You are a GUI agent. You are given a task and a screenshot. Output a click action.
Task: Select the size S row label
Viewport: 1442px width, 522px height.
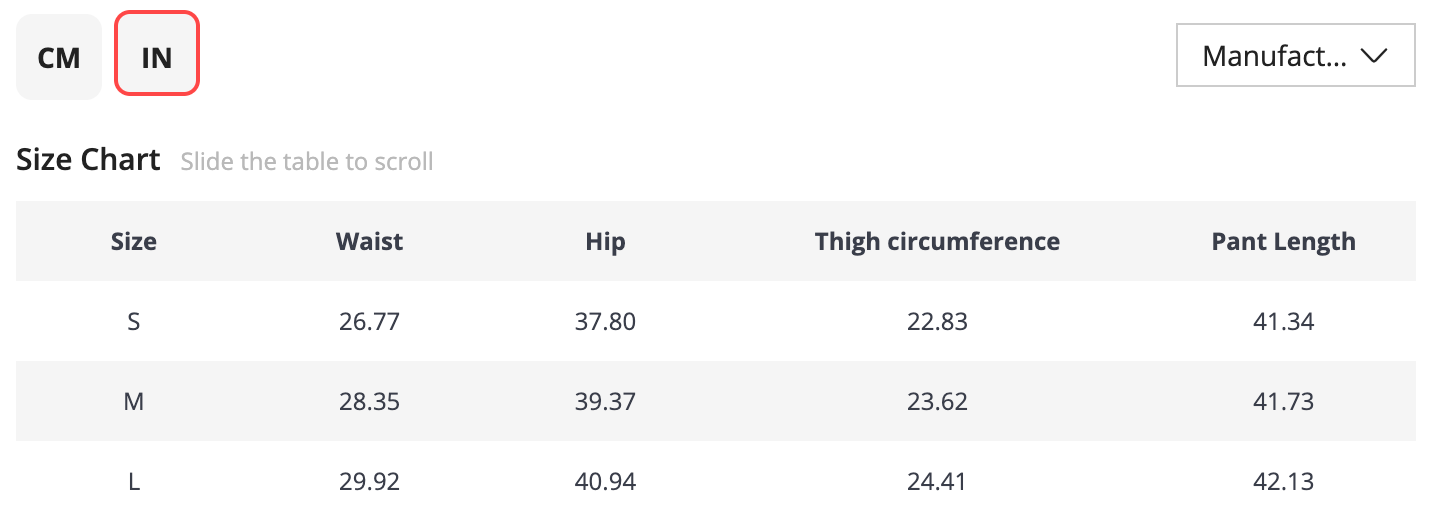click(134, 322)
